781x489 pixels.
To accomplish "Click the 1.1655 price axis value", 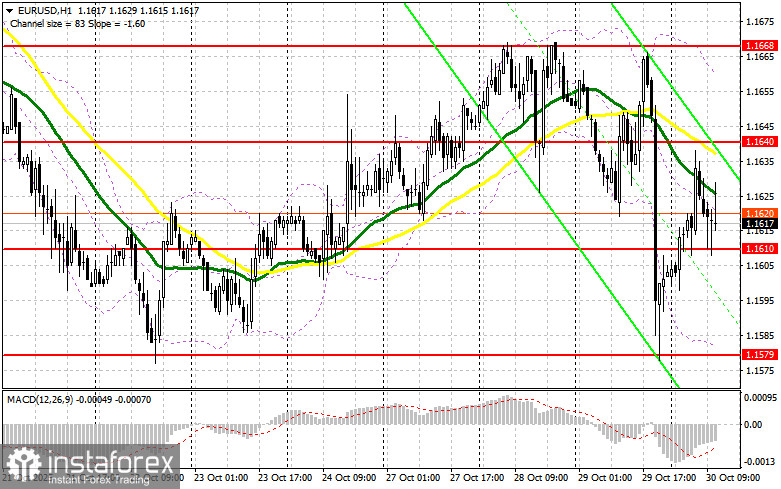I will [760, 92].
